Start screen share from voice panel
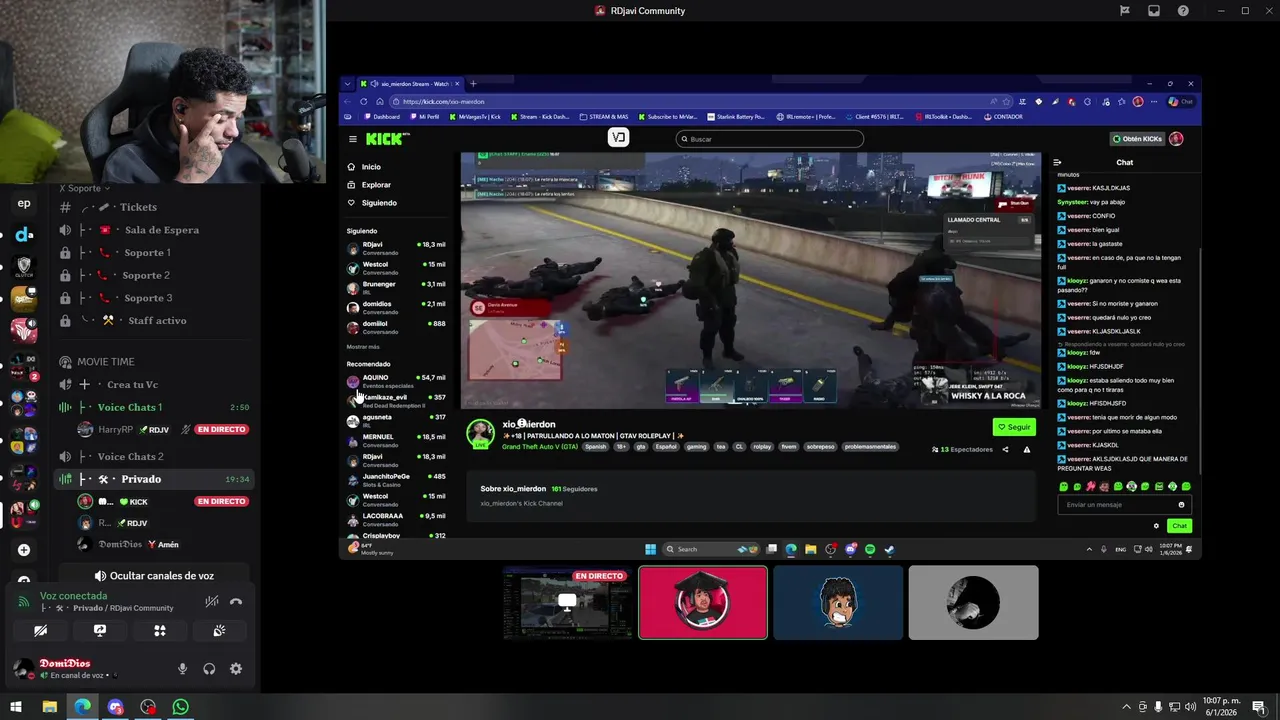The image size is (1280, 720). point(100,631)
